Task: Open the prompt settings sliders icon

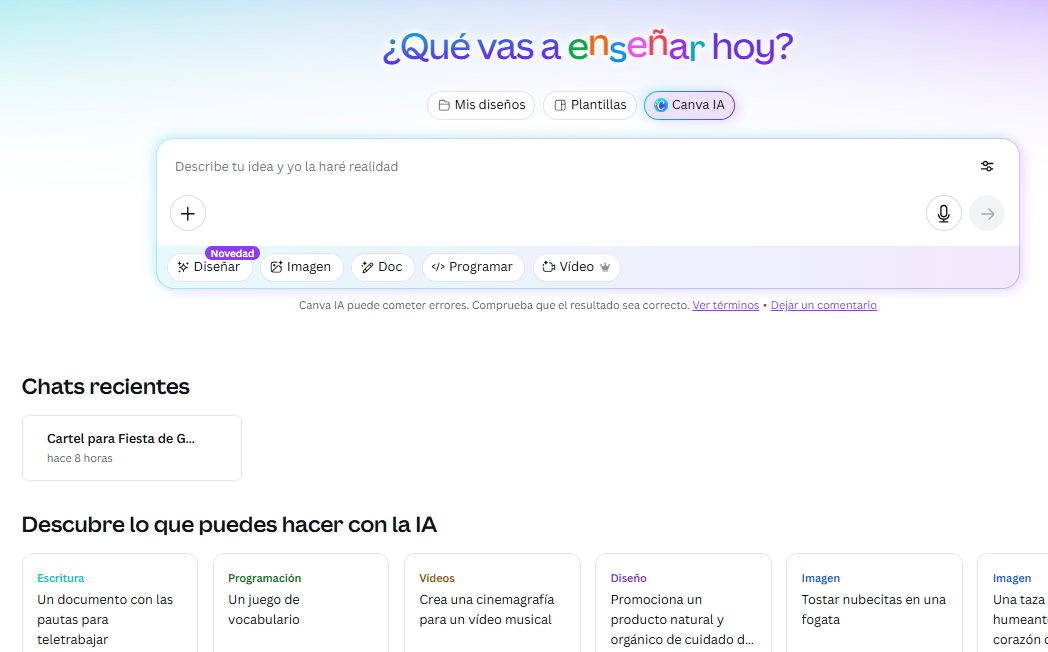Action: 987,166
